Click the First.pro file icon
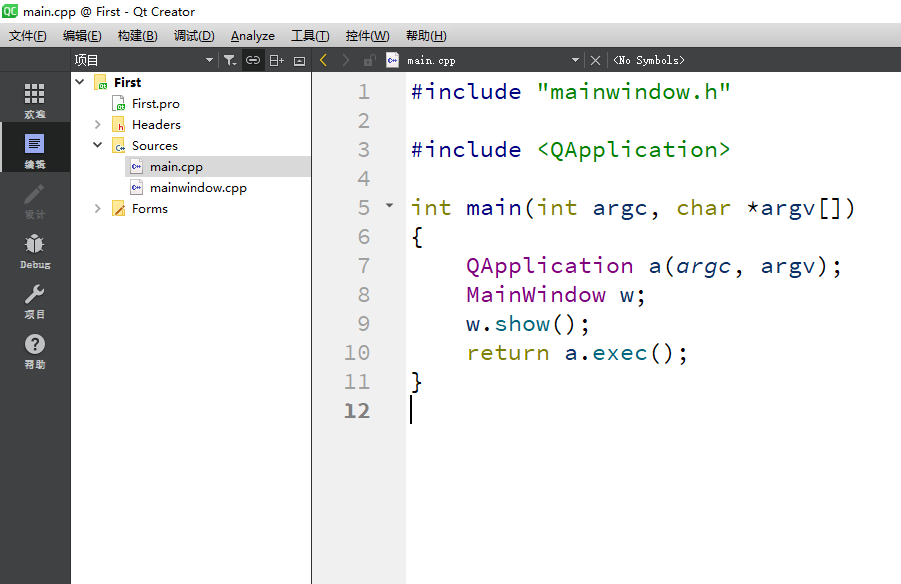This screenshot has height=584, width=901. point(118,103)
